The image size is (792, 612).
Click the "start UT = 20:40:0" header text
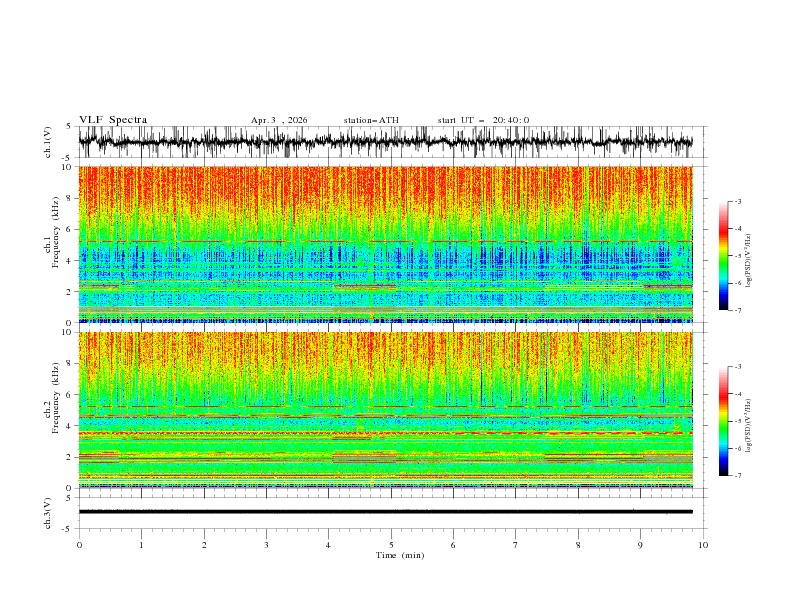pyautogui.click(x=483, y=120)
